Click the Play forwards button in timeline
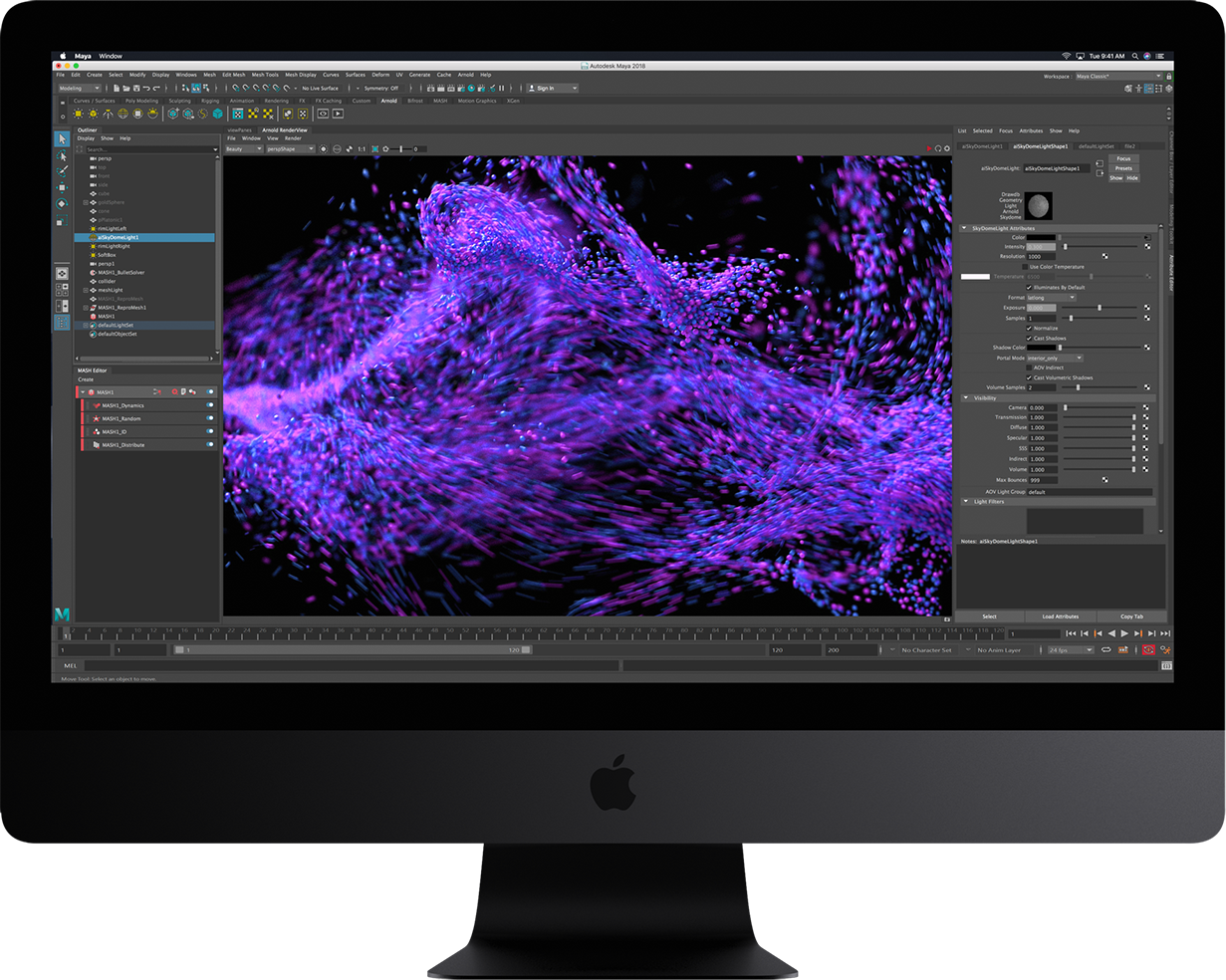The width and height of the screenshot is (1226, 980). click(x=1124, y=633)
